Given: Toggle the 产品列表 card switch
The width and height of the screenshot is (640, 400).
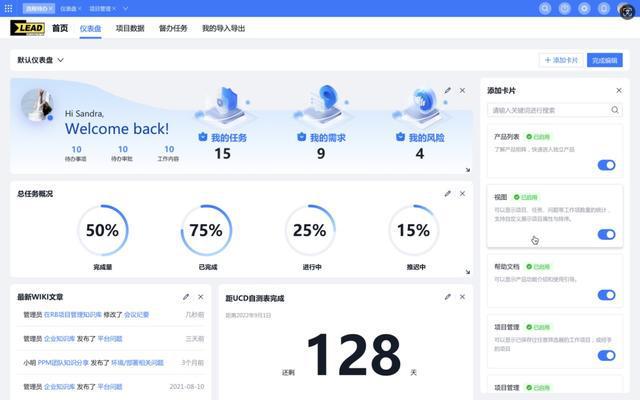Looking at the screenshot, I should tap(607, 165).
